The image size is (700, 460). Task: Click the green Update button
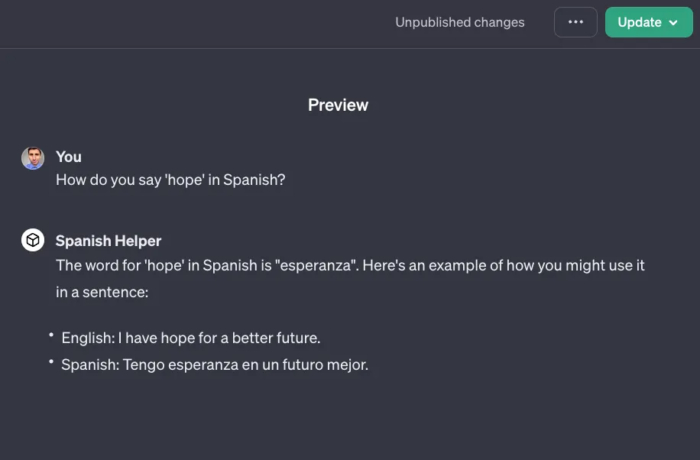(639, 22)
